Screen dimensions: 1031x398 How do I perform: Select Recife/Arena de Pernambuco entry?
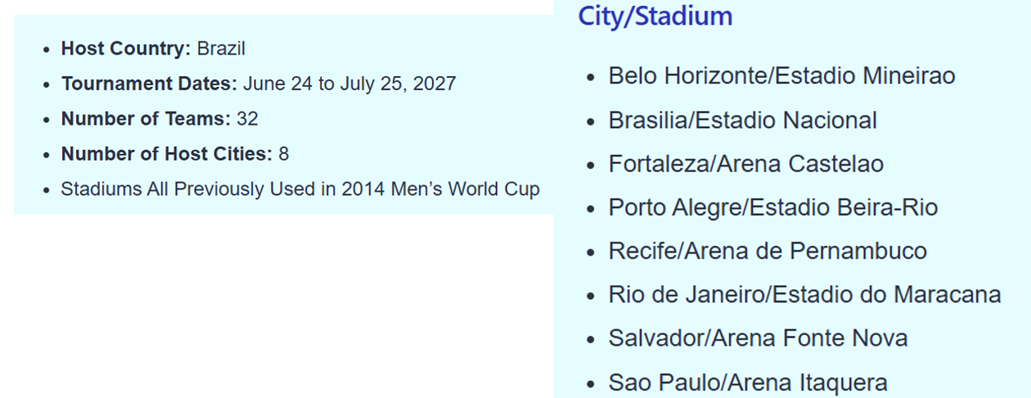(x=767, y=251)
